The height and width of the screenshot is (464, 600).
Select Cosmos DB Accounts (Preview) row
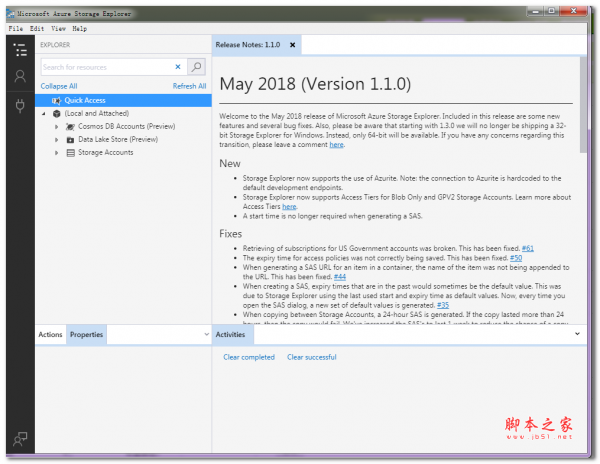pos(123,127)
